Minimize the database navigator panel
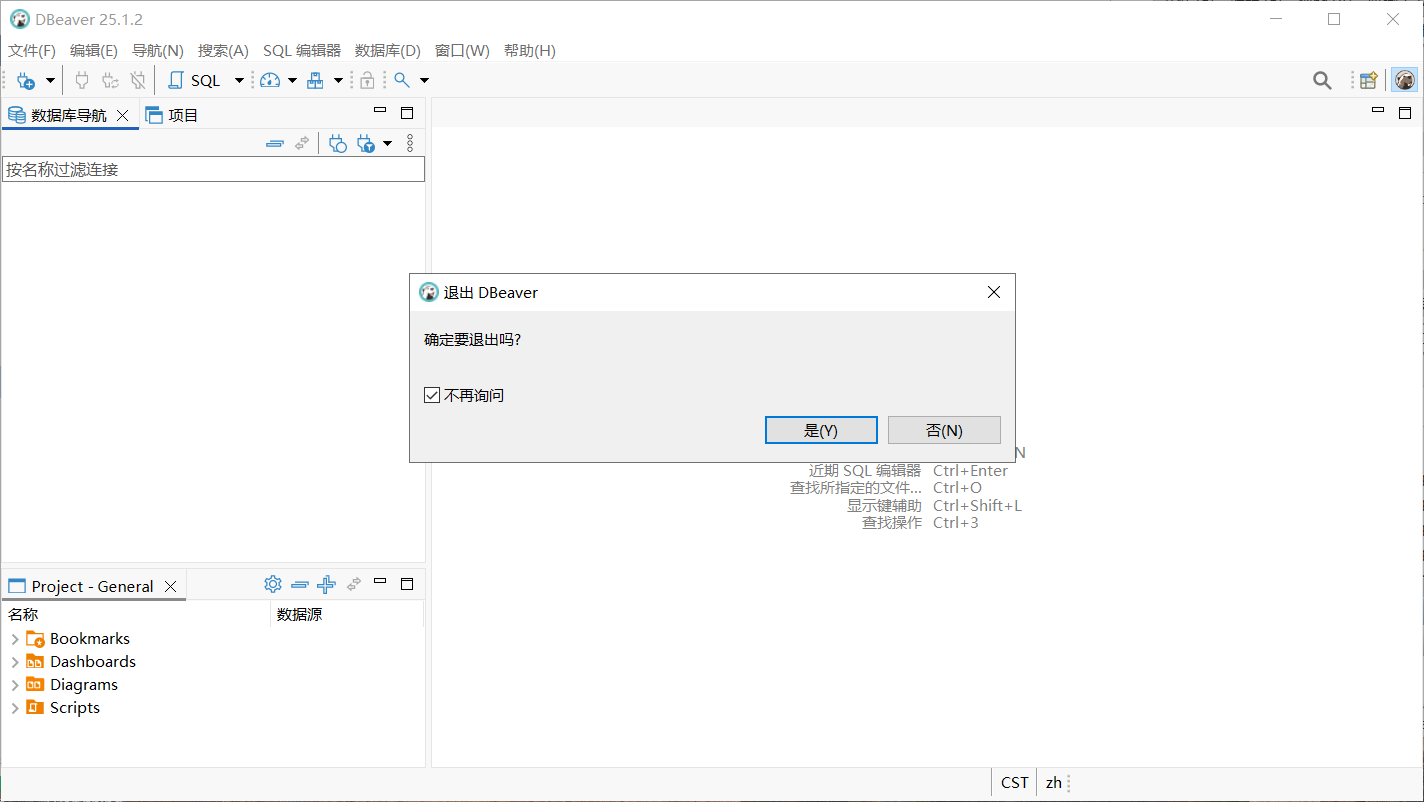This screenshot has height=802, width=1424. [x=380, y=111]
